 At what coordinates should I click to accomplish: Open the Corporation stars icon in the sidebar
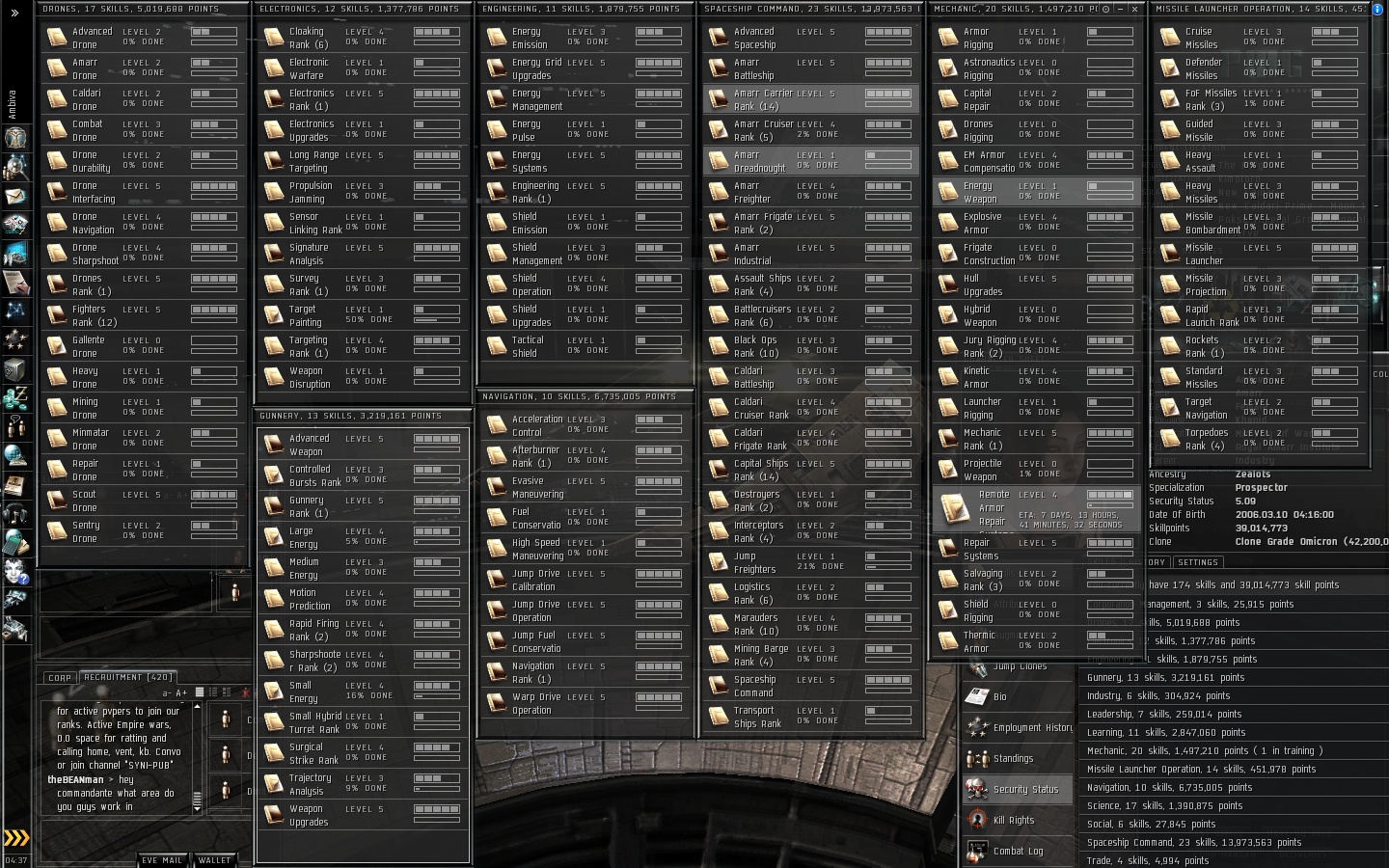click(x=15, y=340)
